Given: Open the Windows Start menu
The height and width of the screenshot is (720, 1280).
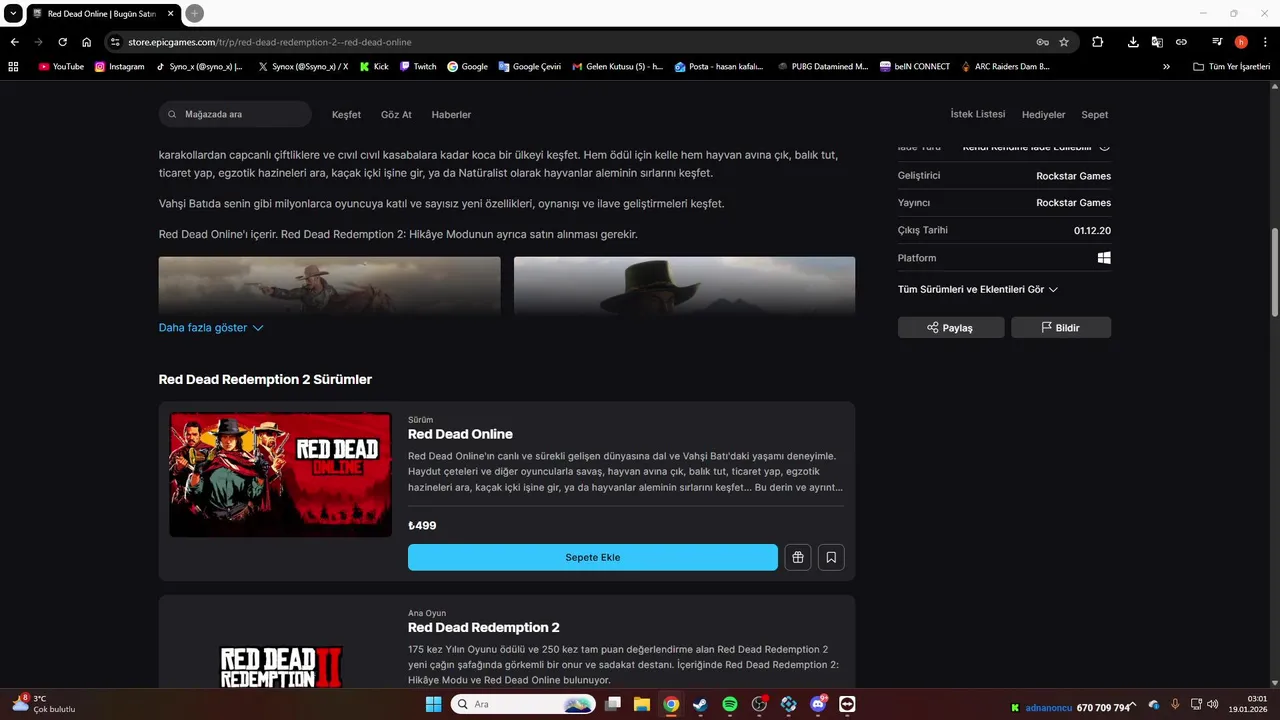Looking at the screenshot, I should click(x=433, y=704).
